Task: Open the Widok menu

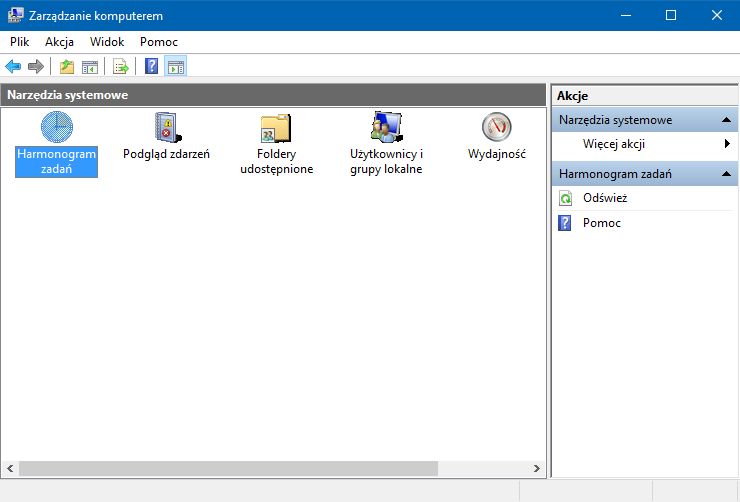Action: [107, 42]
